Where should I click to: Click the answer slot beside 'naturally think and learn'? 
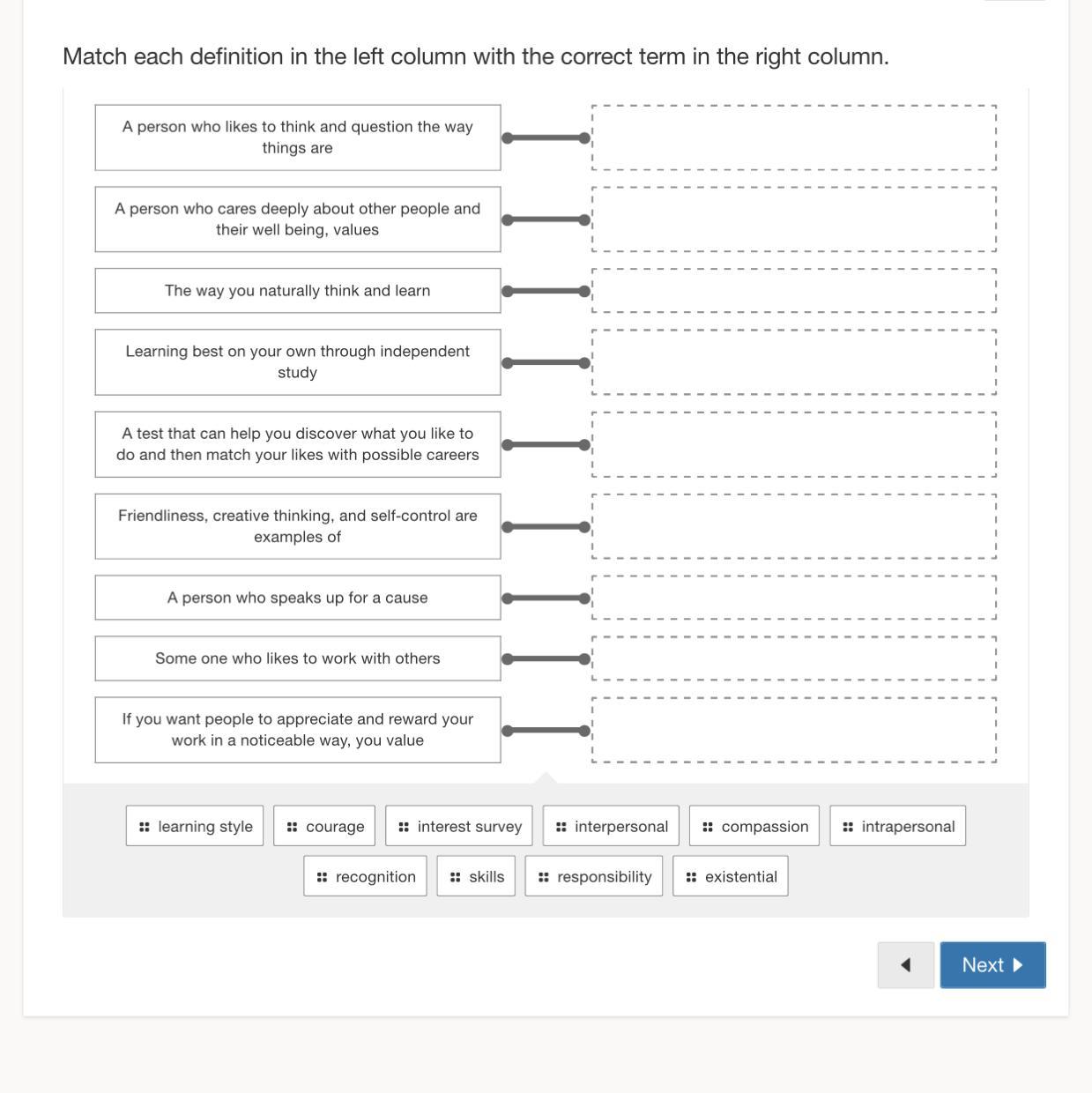coord(794,291)
